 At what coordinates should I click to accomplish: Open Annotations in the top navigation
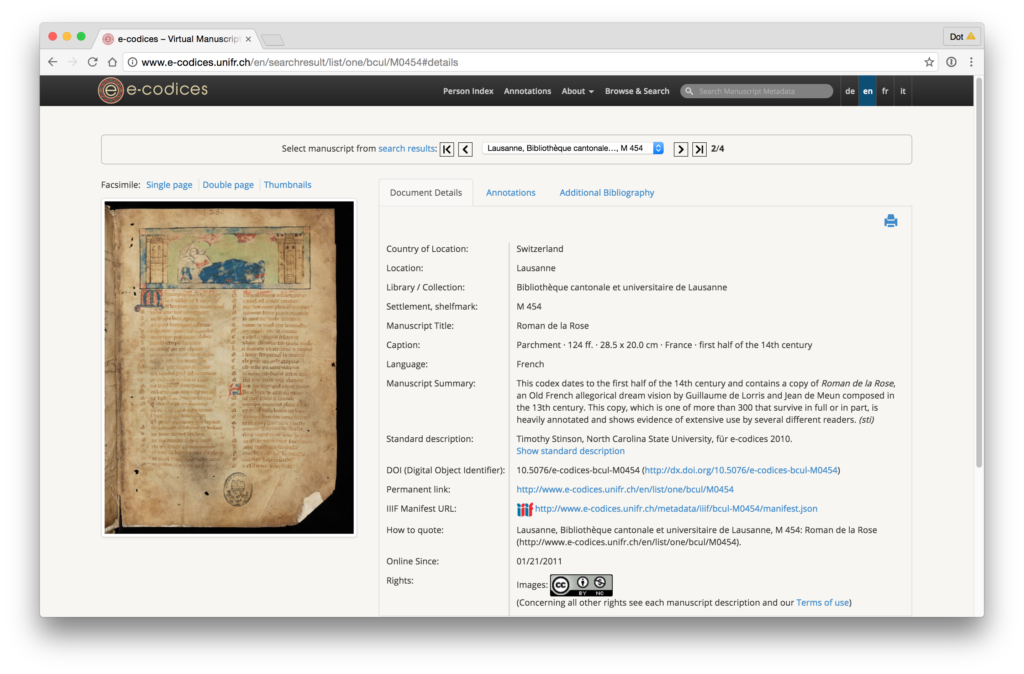(x=527, y=91)
